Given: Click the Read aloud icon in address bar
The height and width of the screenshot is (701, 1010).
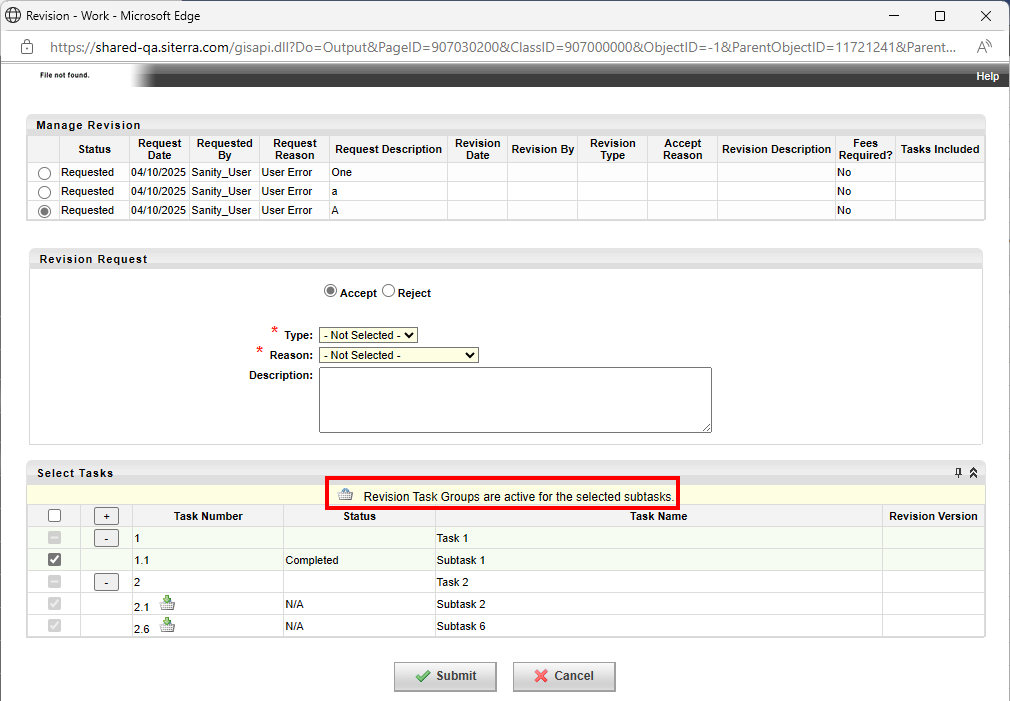Looking at the screenshot, I should point(984,47).
